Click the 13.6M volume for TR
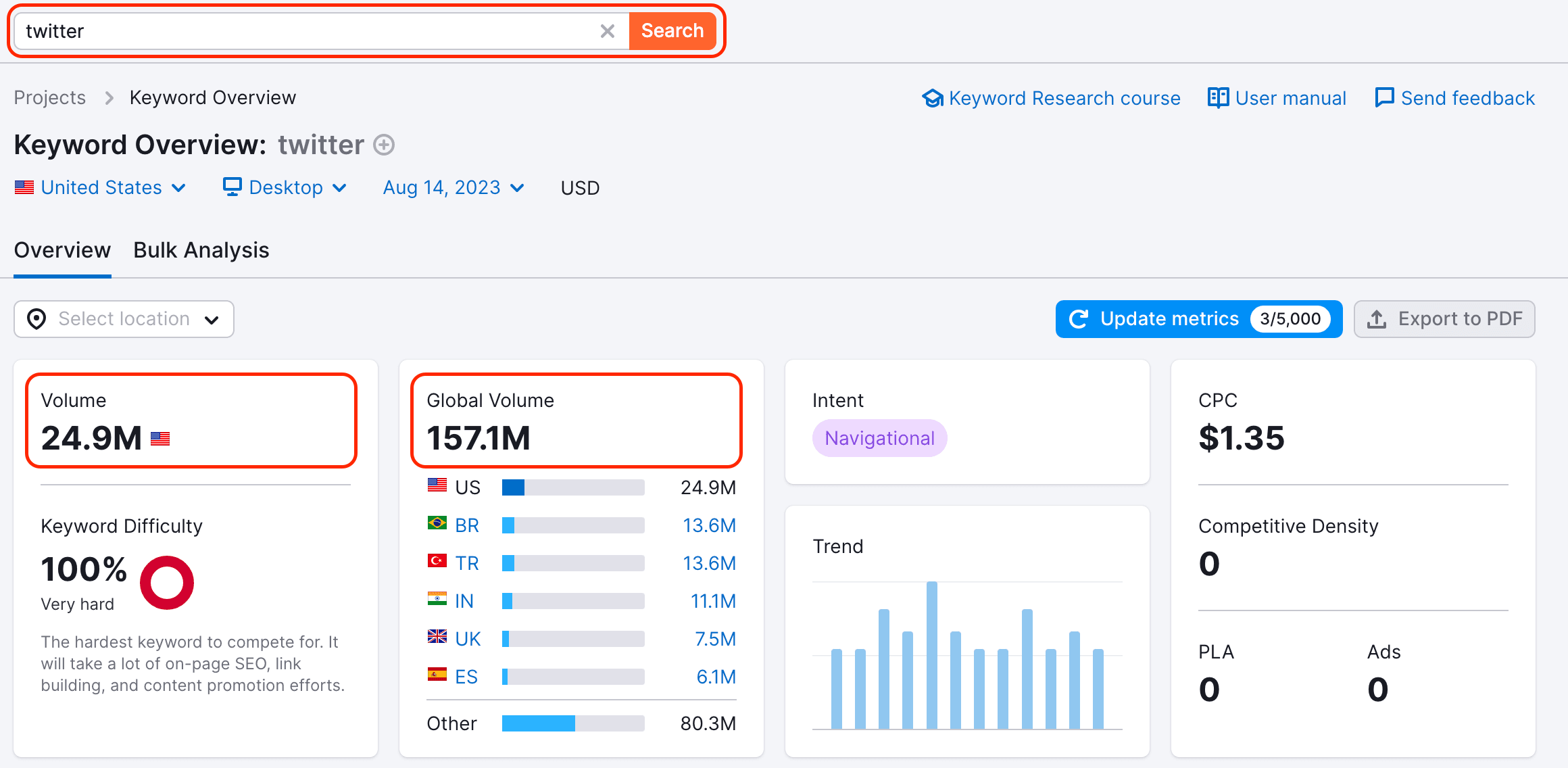The height and width of the screenshot is (768, 1568). (709, 563)
